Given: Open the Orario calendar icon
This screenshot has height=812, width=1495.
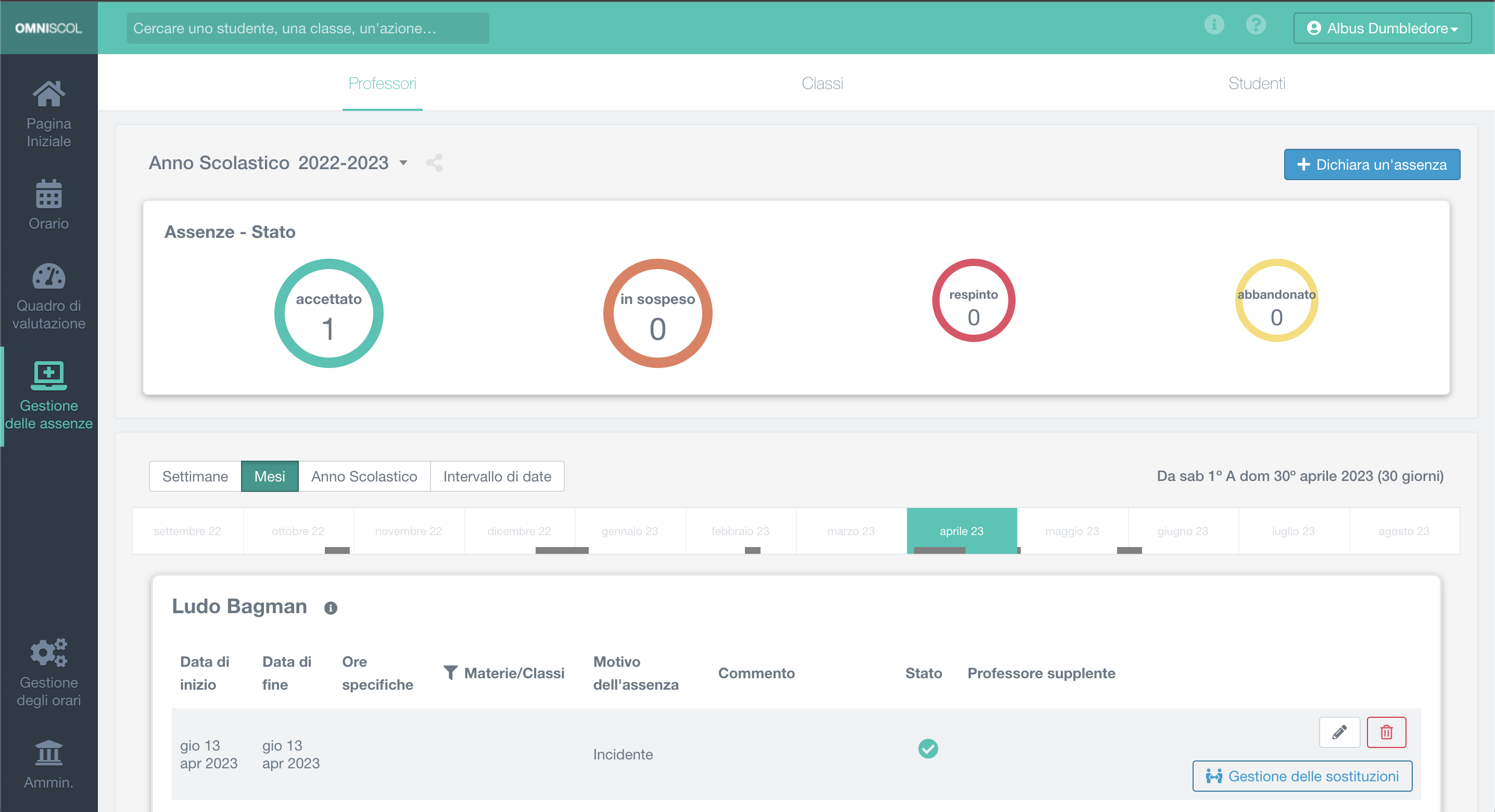Looking at the screenshot, I should (x=49, y=194).
